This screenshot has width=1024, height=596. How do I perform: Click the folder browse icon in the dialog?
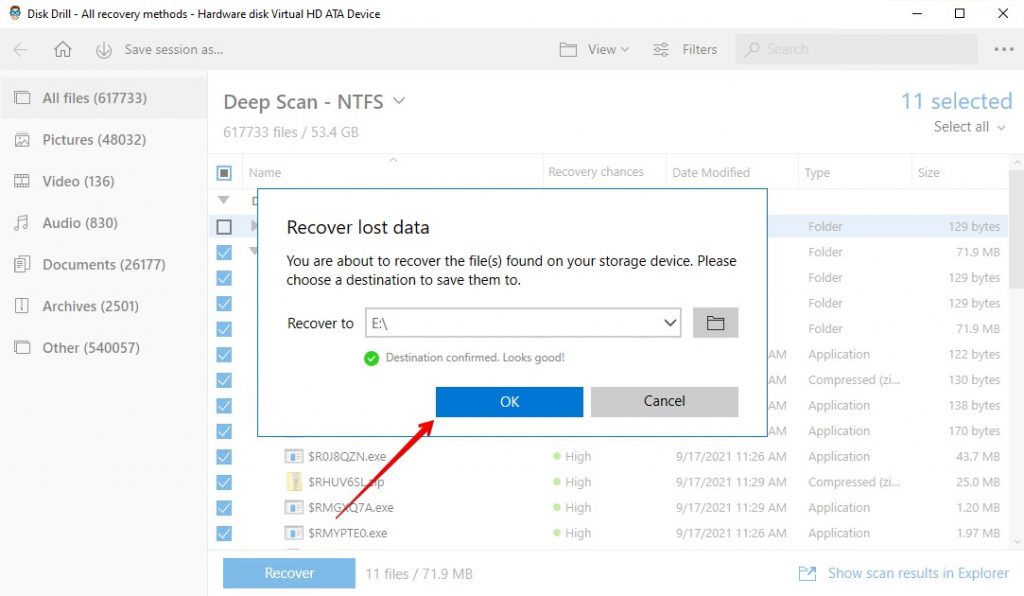715,322
